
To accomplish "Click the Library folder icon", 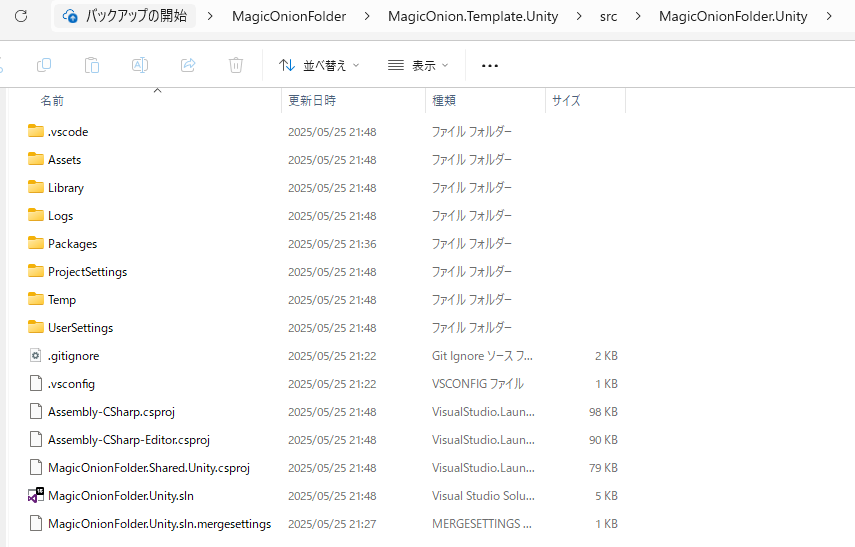I will (35, 187).
